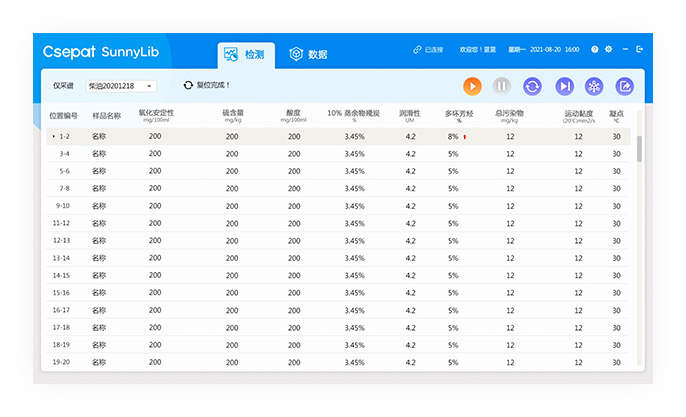
Task: Start detection with the orange play button
Action: (x=473, y=87)
